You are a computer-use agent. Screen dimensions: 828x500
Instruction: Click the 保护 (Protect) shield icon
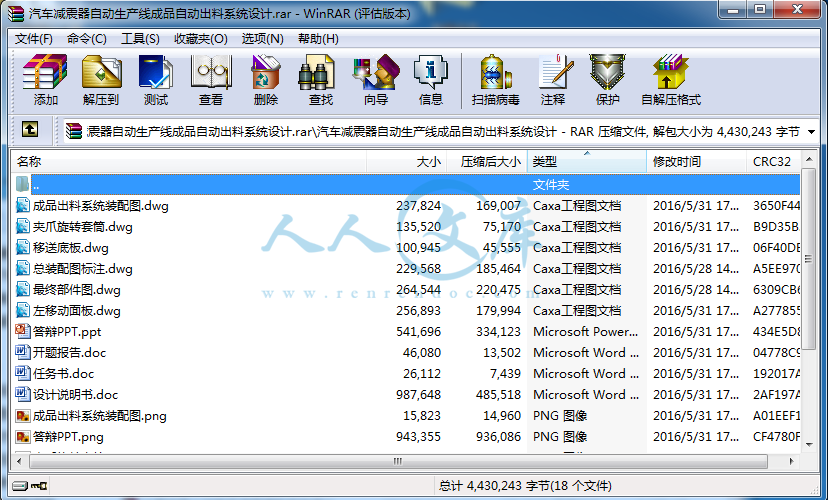607,71
